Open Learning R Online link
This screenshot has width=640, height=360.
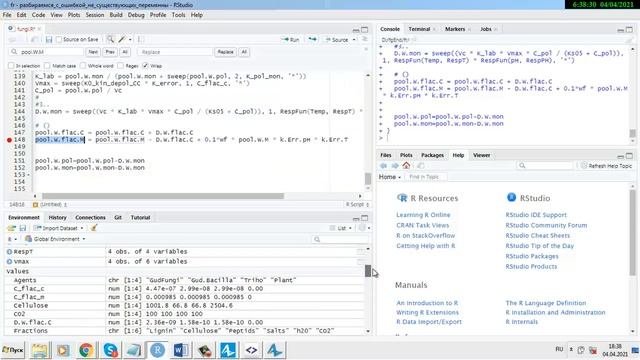423,215
